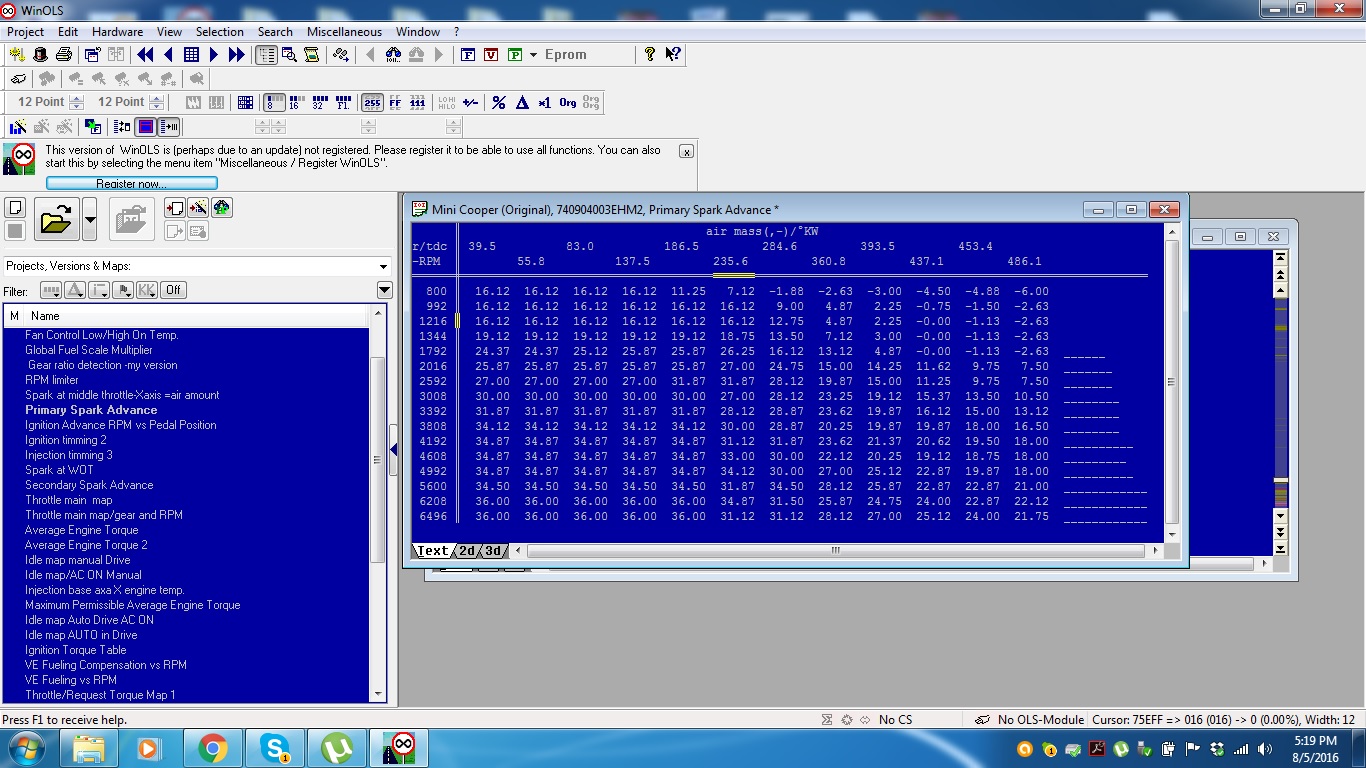The height and width of the screenshot is (768, 1366).
Task: Switch to the 2d tab
Action: (467, 551)
